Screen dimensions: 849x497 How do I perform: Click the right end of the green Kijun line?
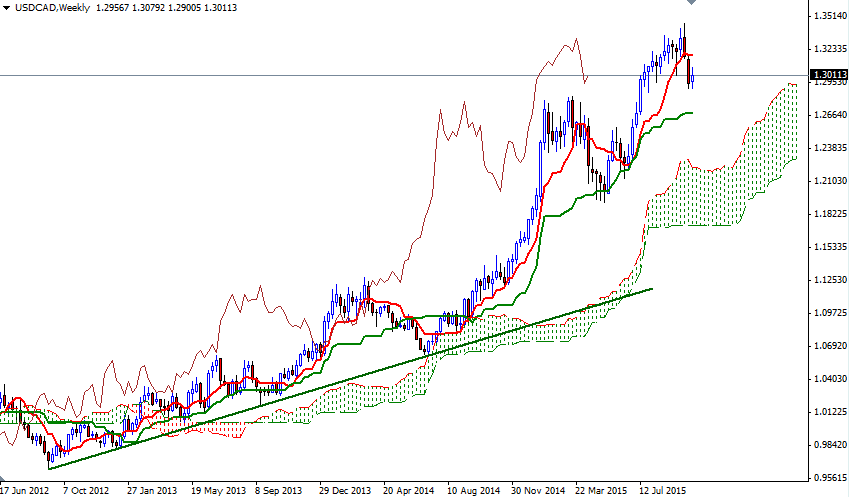(x=691, y=113)
